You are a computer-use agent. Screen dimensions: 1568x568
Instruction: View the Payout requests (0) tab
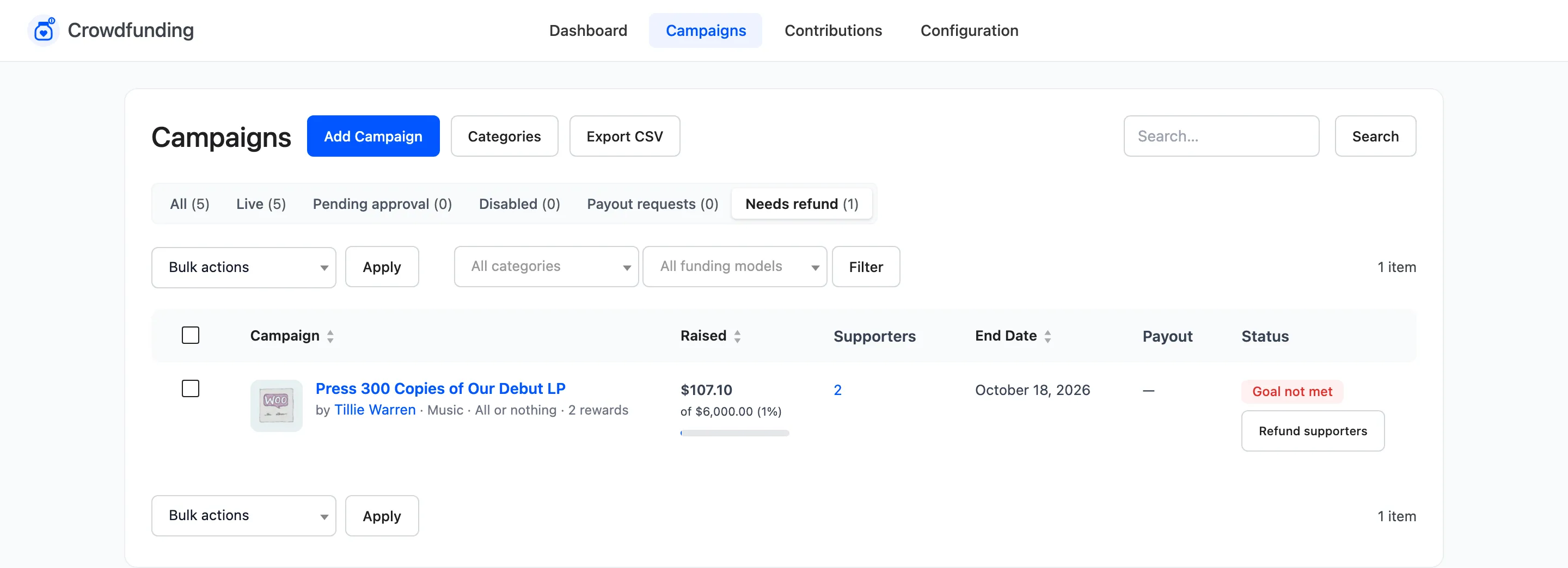coord(653,203)
